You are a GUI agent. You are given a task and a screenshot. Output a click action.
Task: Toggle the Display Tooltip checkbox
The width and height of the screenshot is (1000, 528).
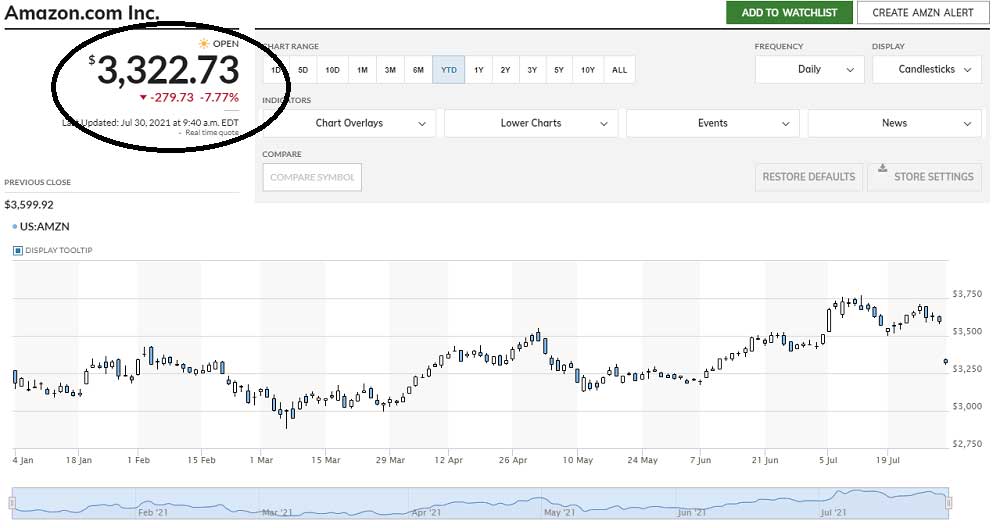click(18, 251)
